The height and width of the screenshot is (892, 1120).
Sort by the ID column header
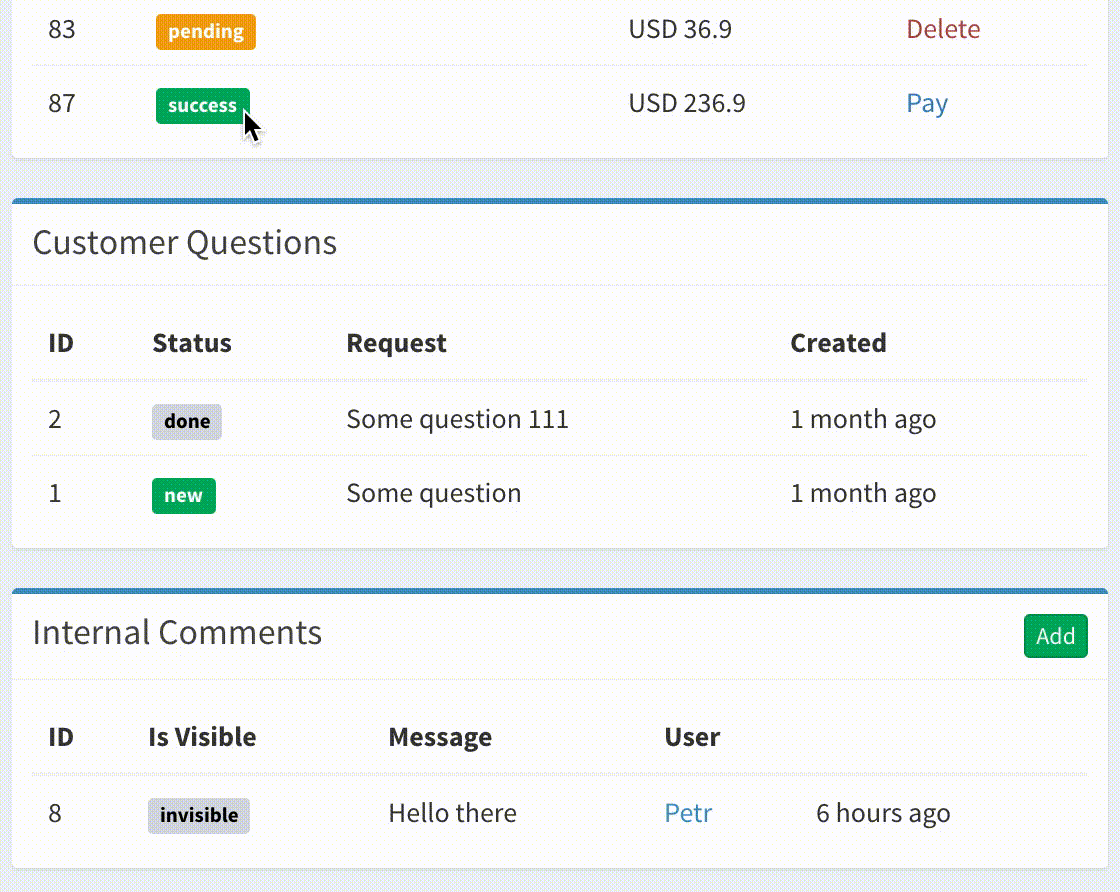click(x=60, y=343)
